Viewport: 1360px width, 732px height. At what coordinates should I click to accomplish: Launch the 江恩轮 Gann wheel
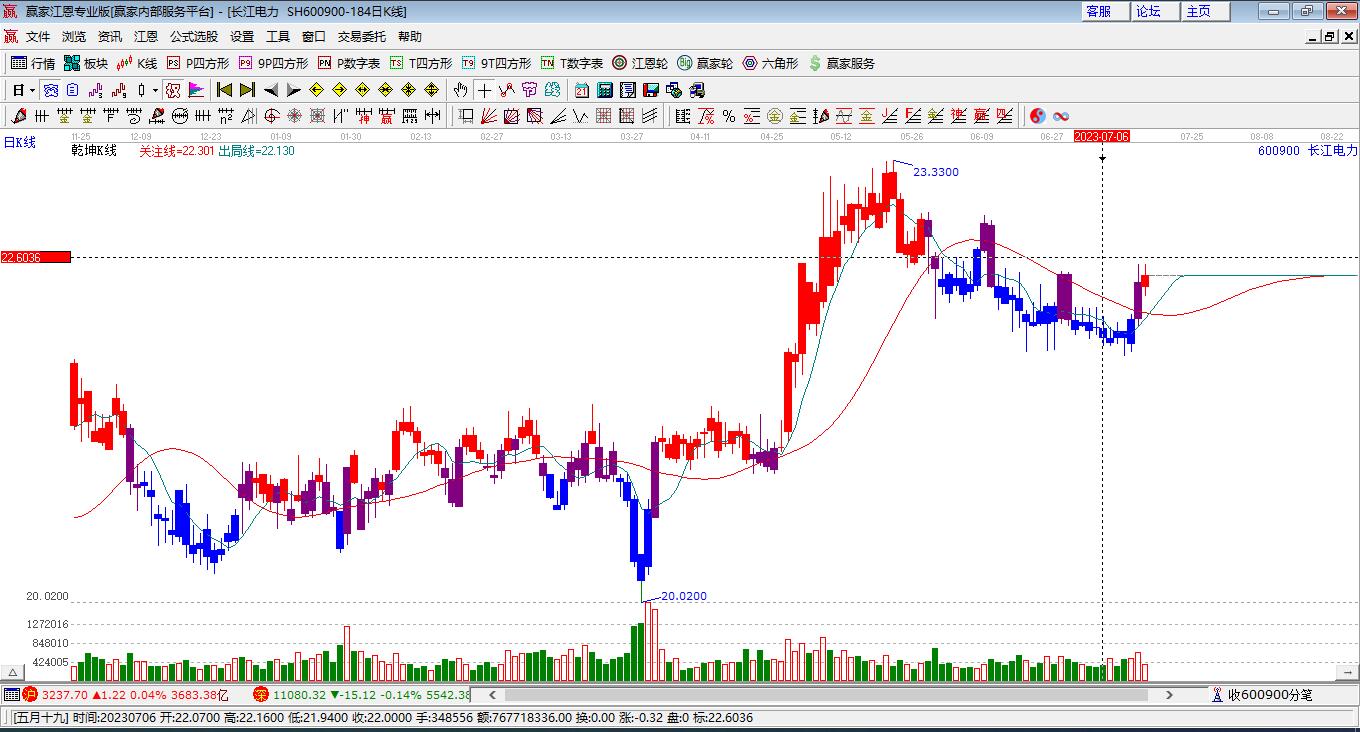(x=640, y=63)
